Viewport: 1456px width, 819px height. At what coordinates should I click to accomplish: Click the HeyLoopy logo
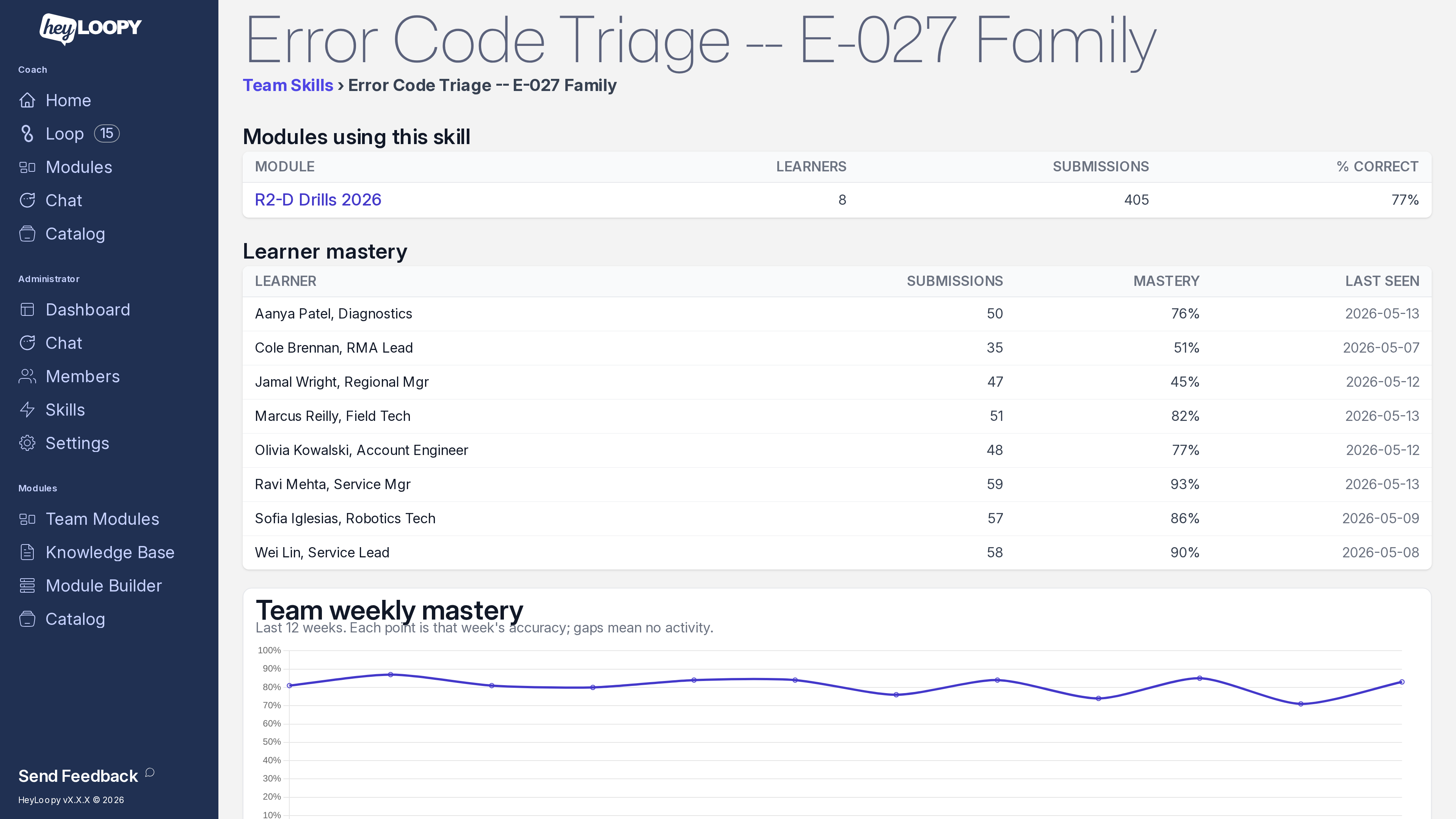[91, 28]
